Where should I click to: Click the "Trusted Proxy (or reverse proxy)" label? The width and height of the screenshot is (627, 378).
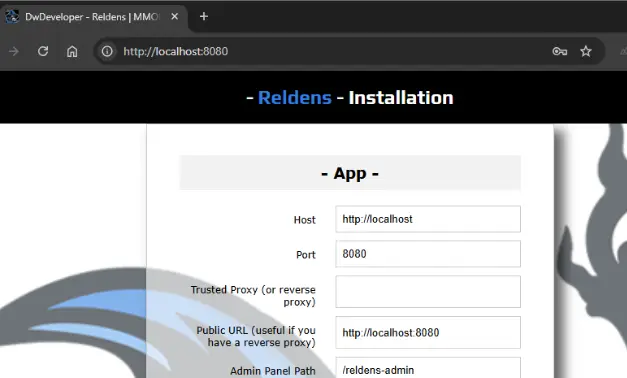tap(253, 296)
